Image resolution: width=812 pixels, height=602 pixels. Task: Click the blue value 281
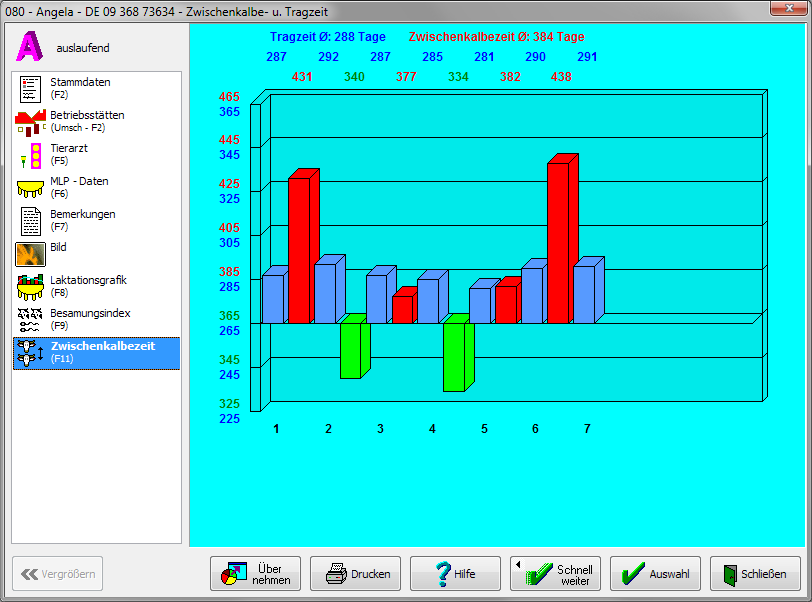coord(484,57)
